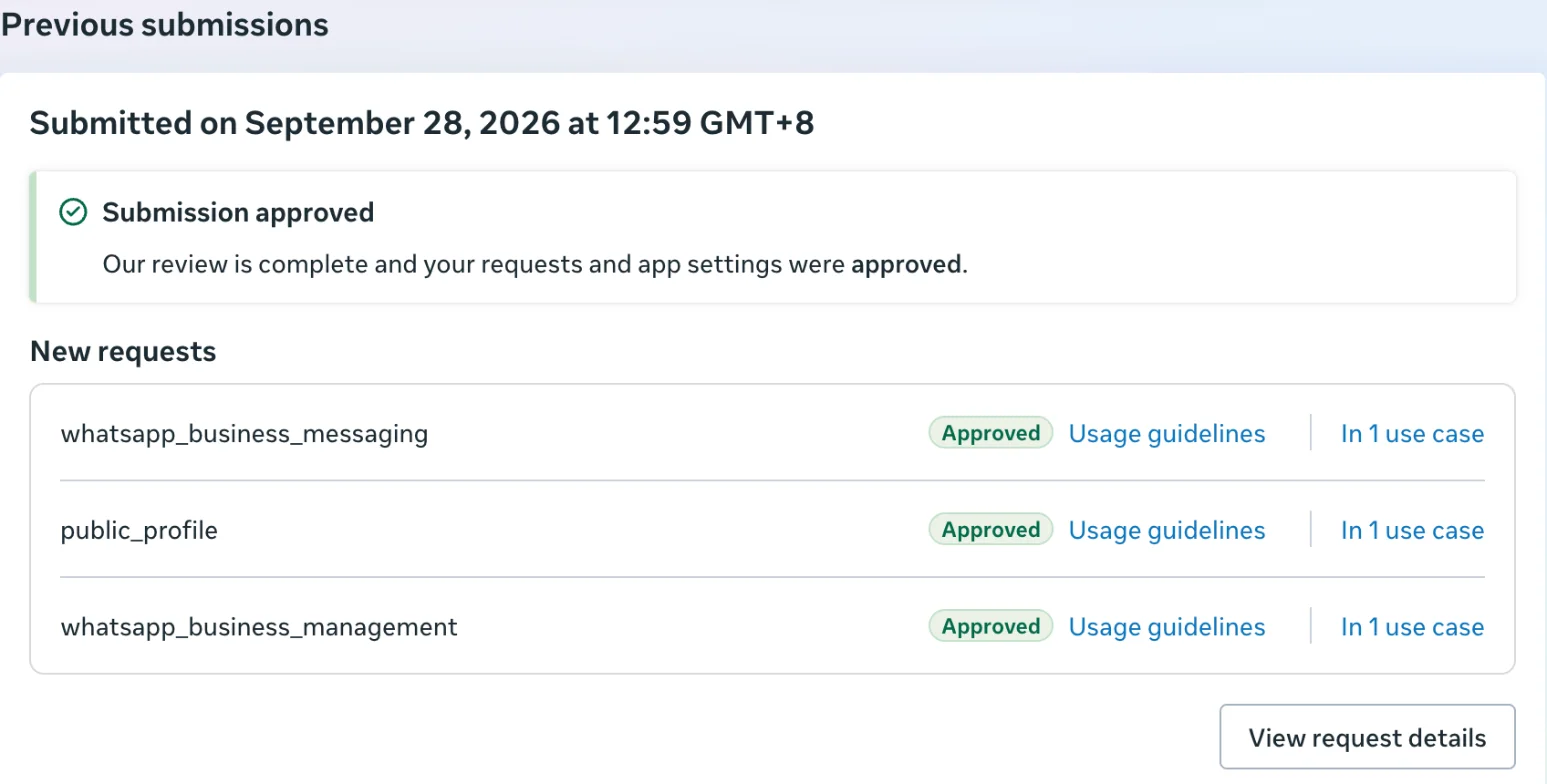Click the Previous submissions heading

[x=165, y=25]
